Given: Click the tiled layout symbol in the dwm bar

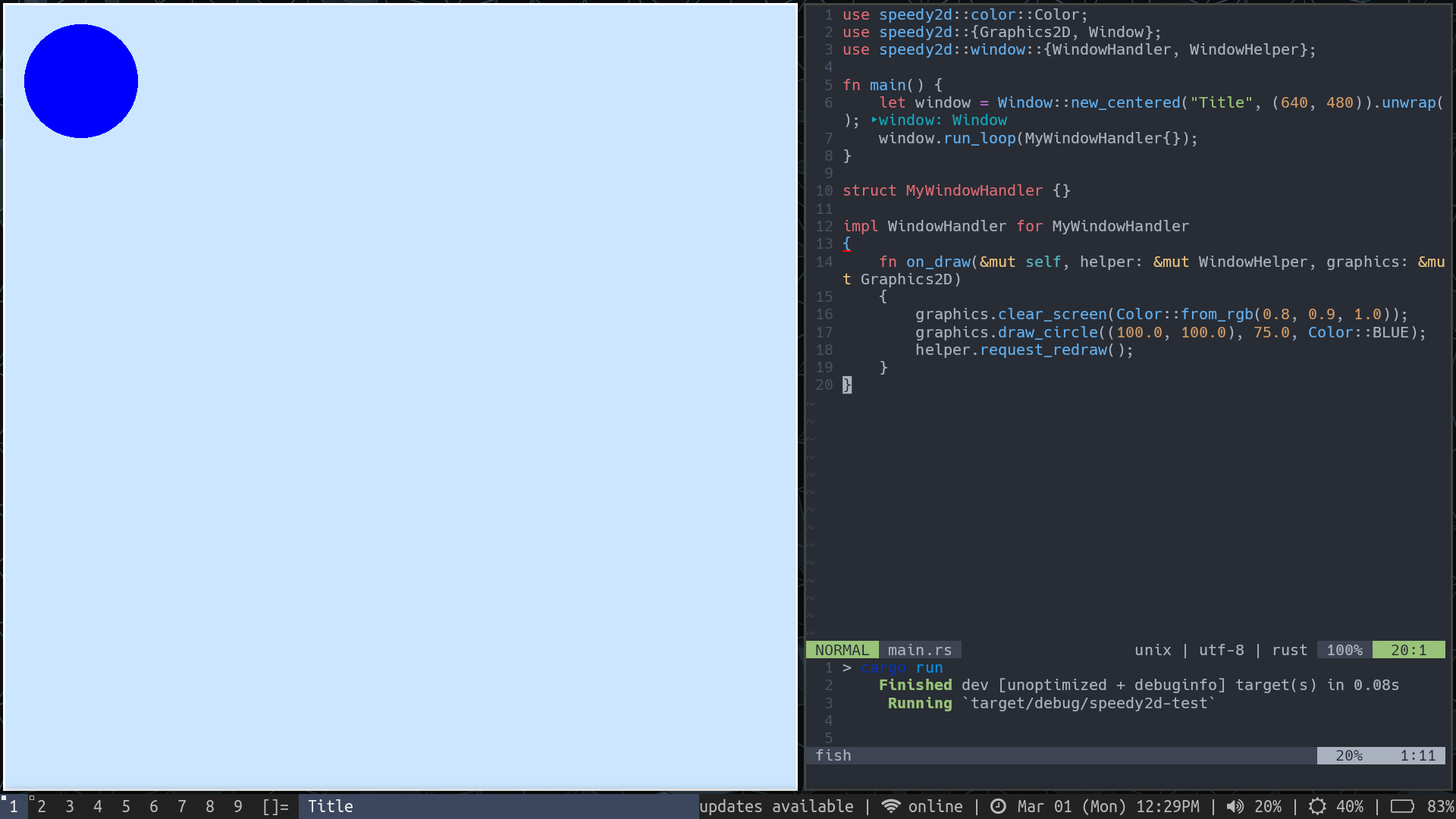Looking at the screenshot, I should pyautogui.click(x=275, y=806).
